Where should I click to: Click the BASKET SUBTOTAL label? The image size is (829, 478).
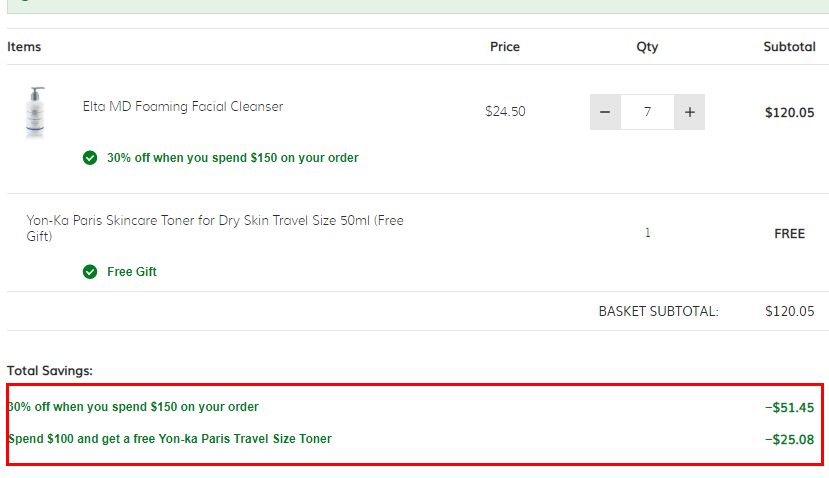pos(659,311)
